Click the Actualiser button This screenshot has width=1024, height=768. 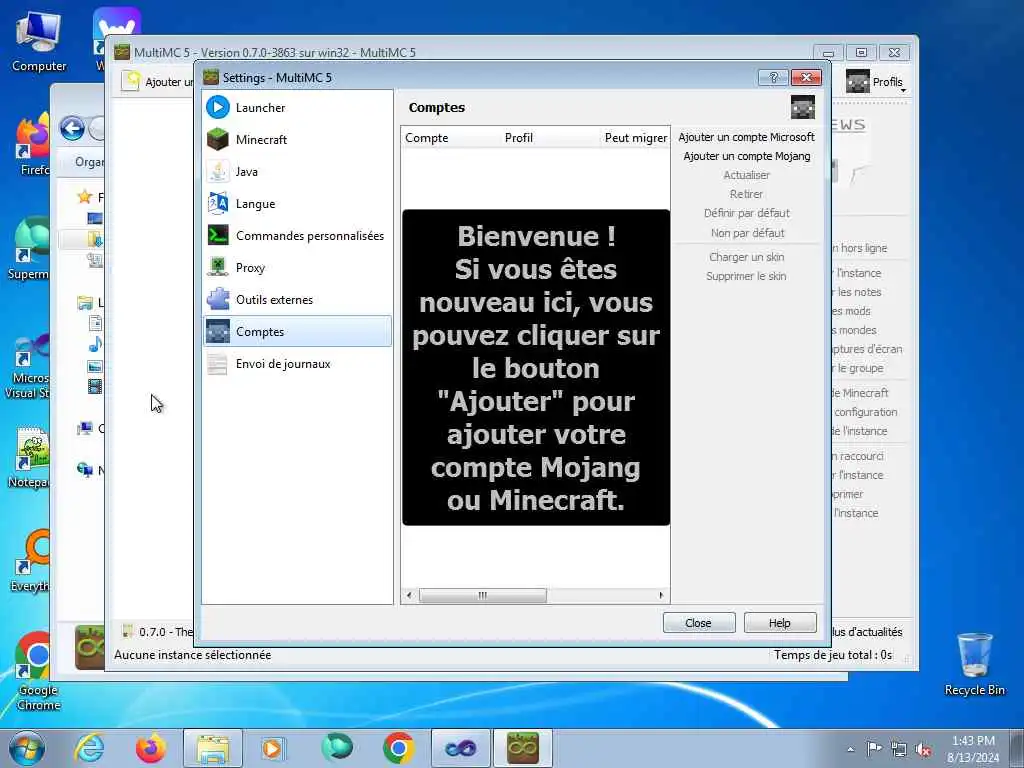point(746,175)
